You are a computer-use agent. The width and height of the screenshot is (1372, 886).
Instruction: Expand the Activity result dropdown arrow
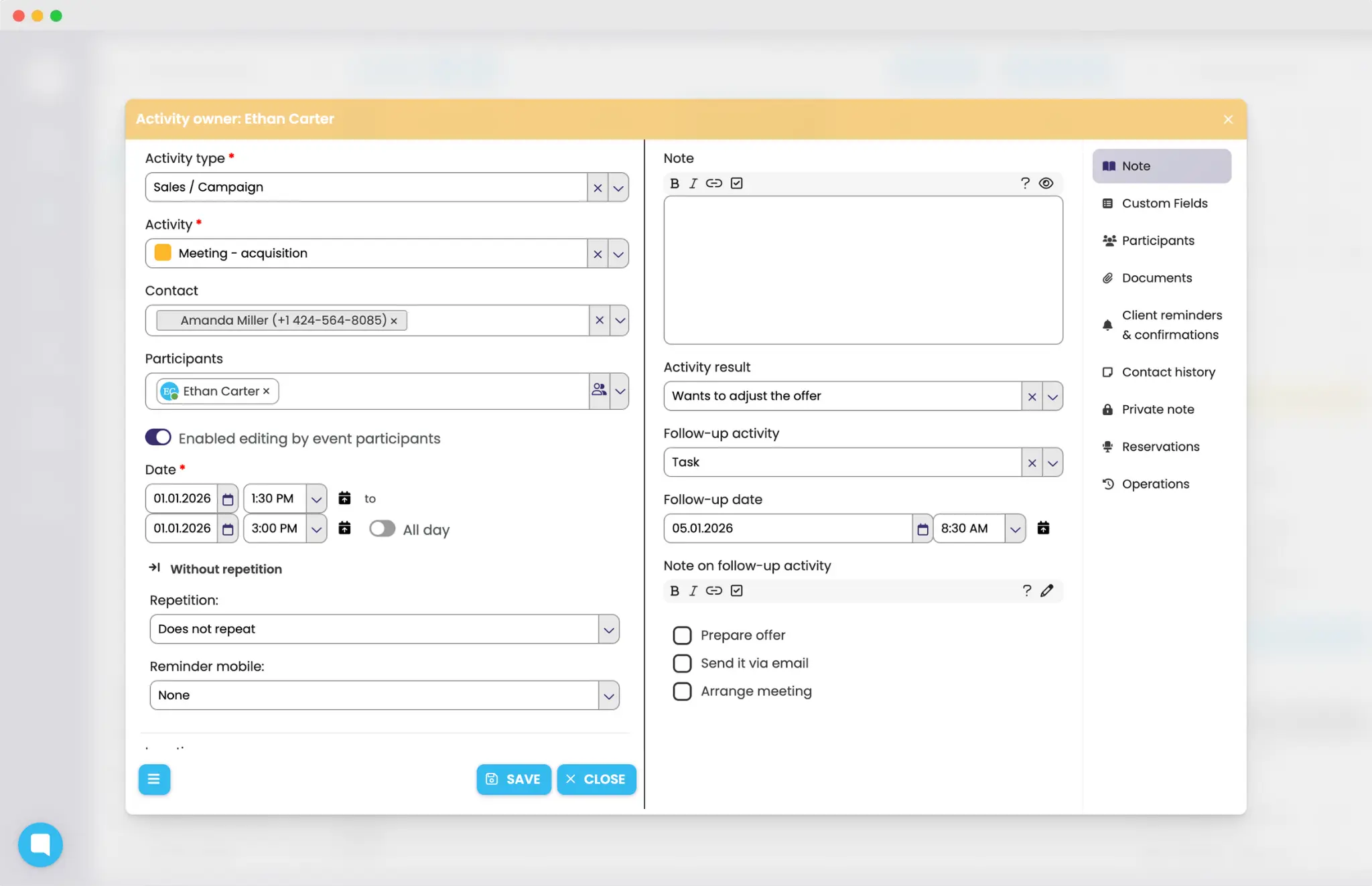[1052, 396]
